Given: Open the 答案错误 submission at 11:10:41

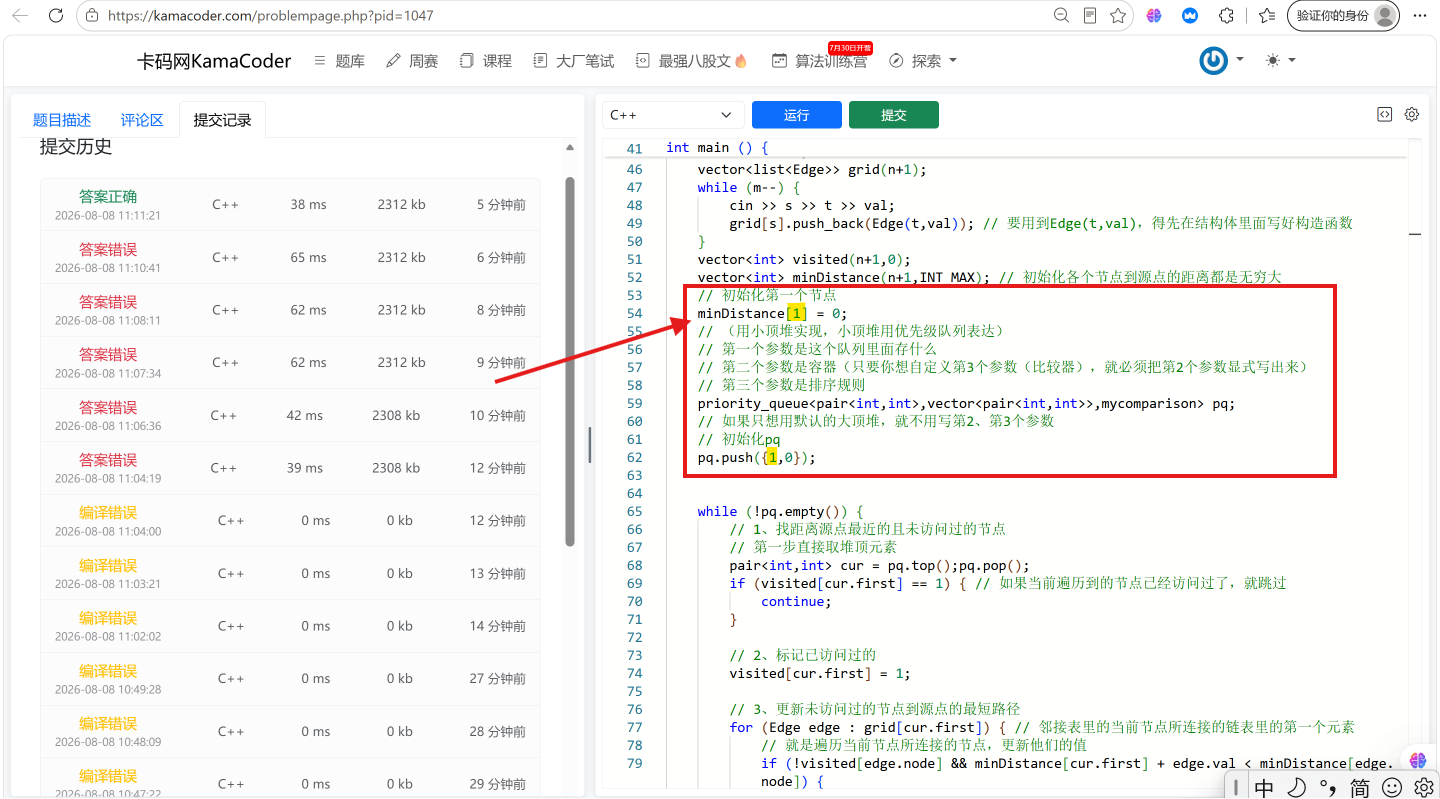Looking at the screenshot, I should [290, 258].
